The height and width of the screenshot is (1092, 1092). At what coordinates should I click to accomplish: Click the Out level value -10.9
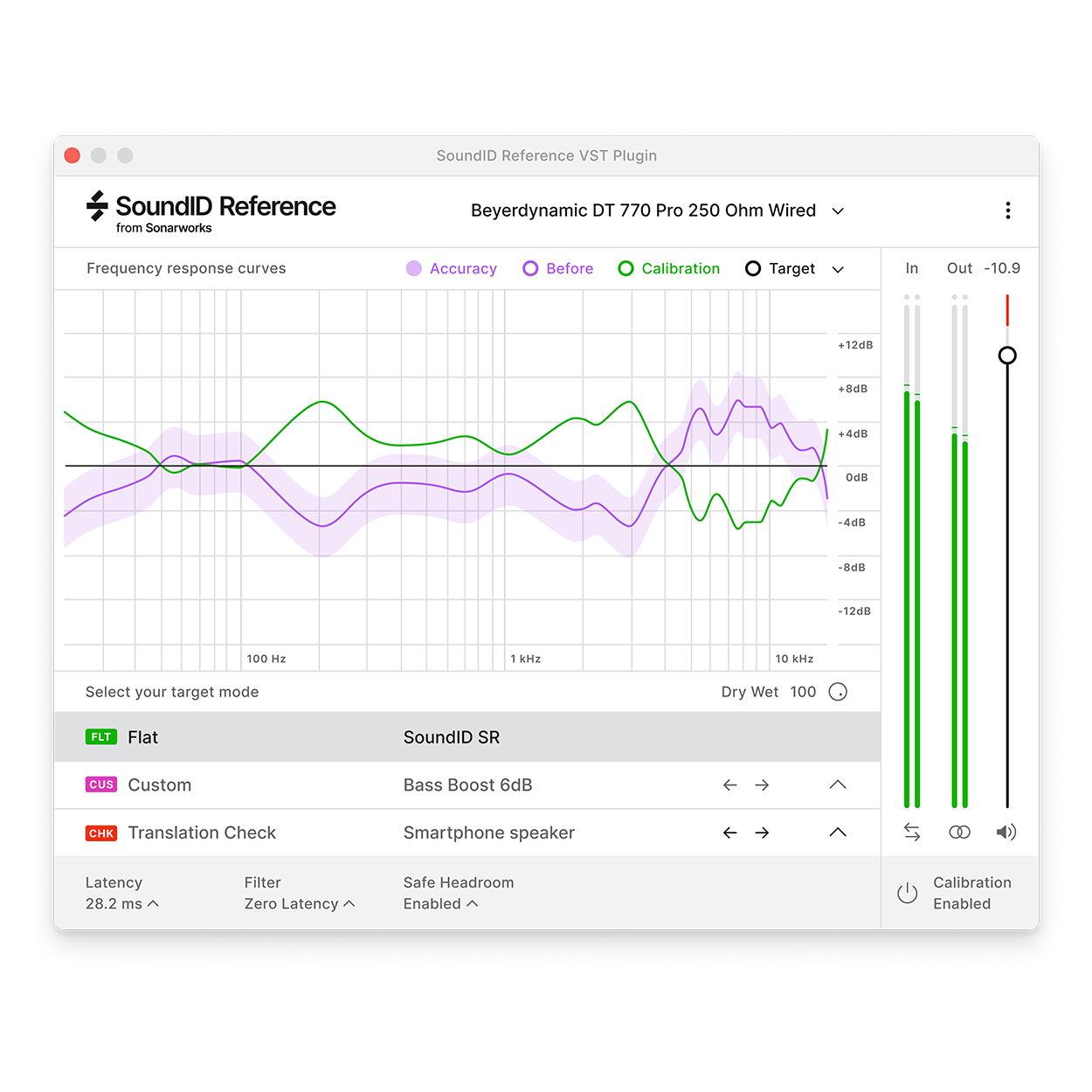tap(1002, 268)
